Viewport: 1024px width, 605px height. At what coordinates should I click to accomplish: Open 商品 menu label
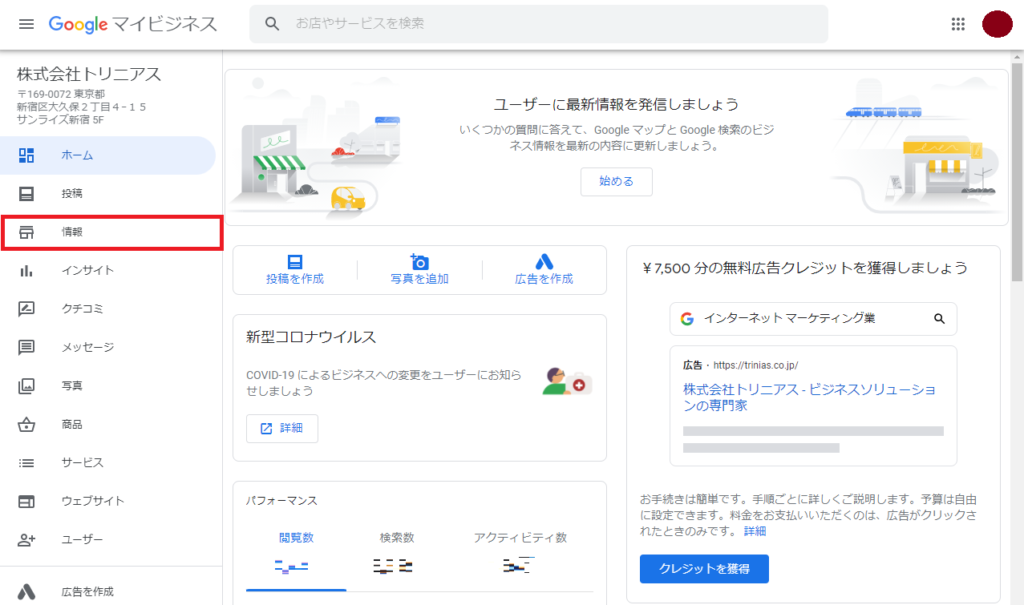coord(72,424)
